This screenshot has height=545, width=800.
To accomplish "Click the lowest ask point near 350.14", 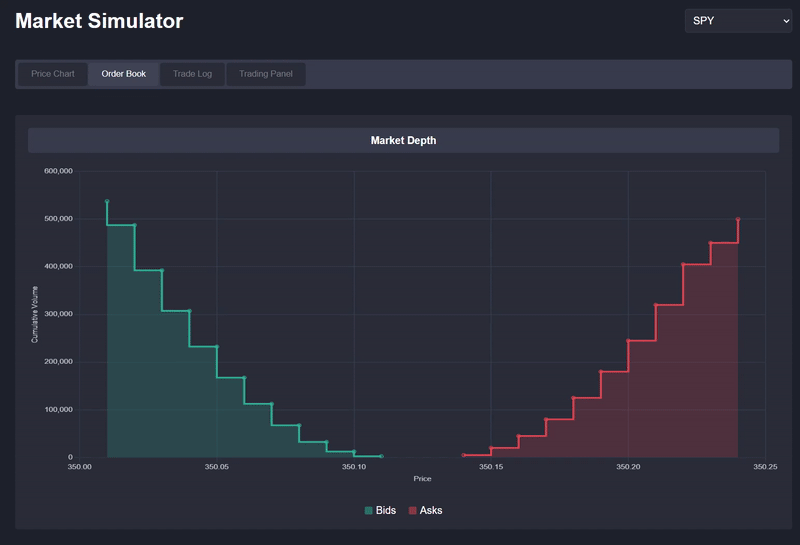I will coord(464,455).
